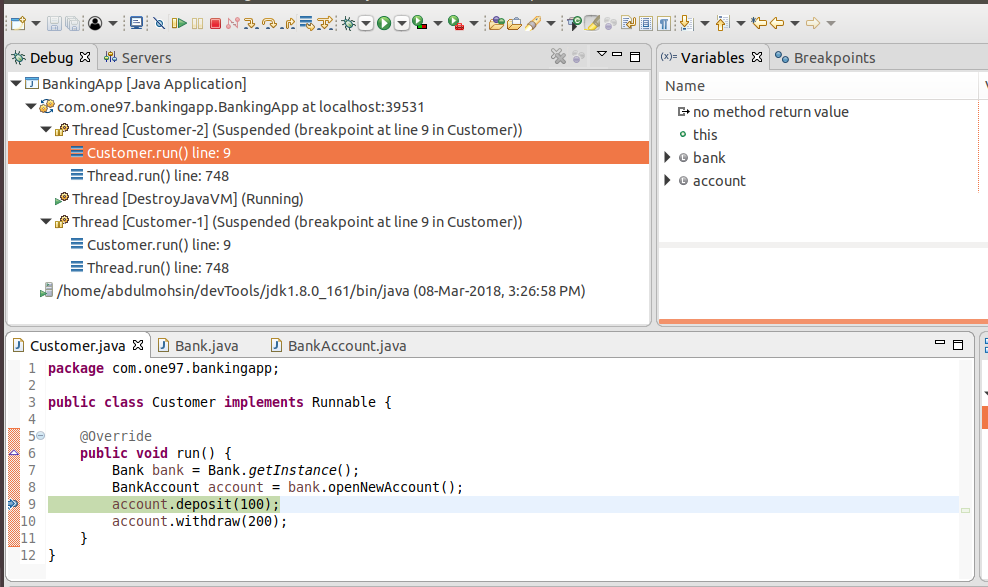This screenshot has height=587, width=988.
Task: Click the orange scrollbar in Variables panel
Action: [x=818, y=321]
